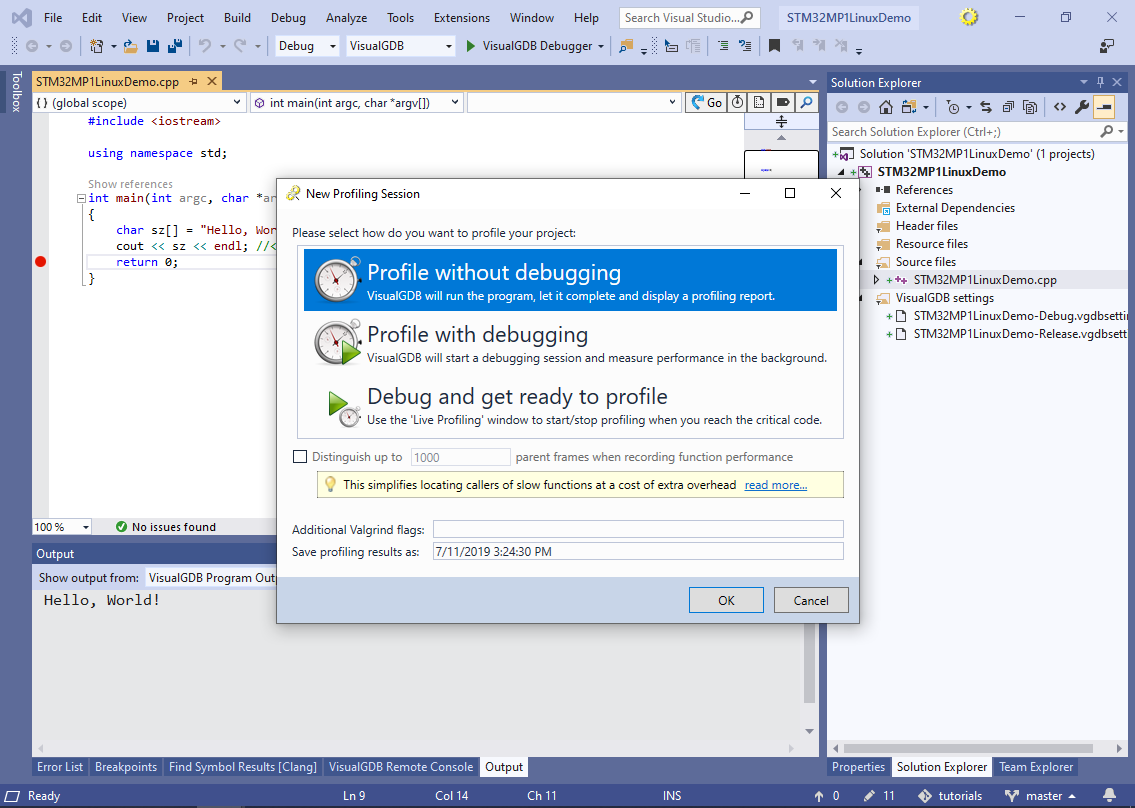1135x808 pixels.
Task: Enable the 'Distinguish up to' parent frames checkbox
Action: (300, 457)
